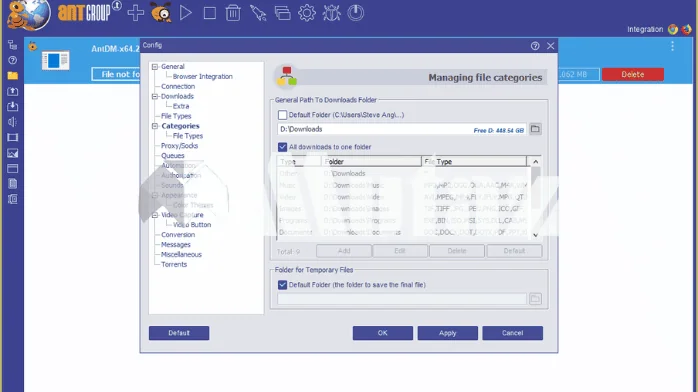
Task: Open the three-dot menu on the download row
Action: pyautogui.click(x=672, y=46)
